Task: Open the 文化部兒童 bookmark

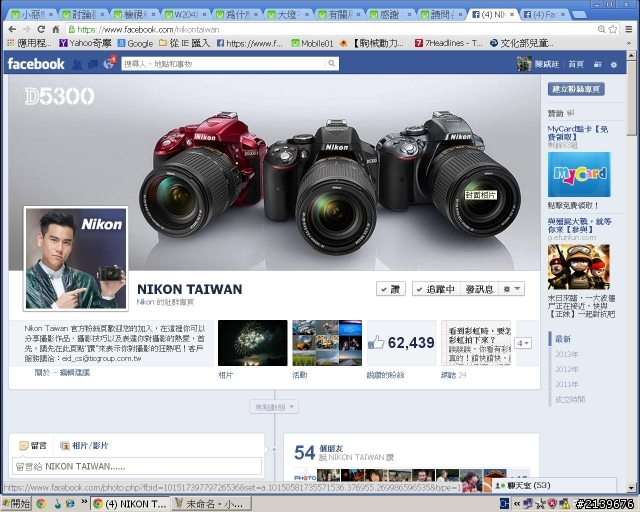Action: click(522, 43)
